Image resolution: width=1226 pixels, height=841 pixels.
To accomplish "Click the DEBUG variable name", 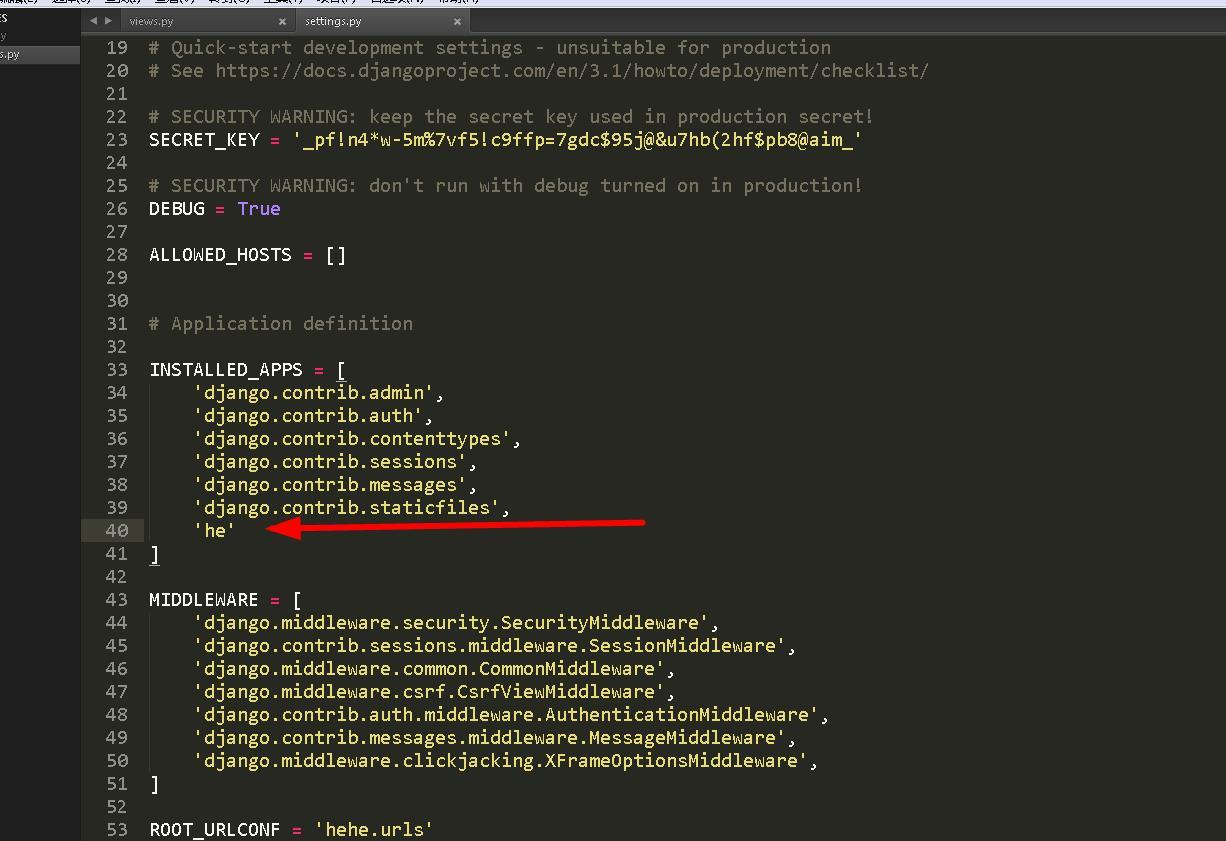I will 176,208.
